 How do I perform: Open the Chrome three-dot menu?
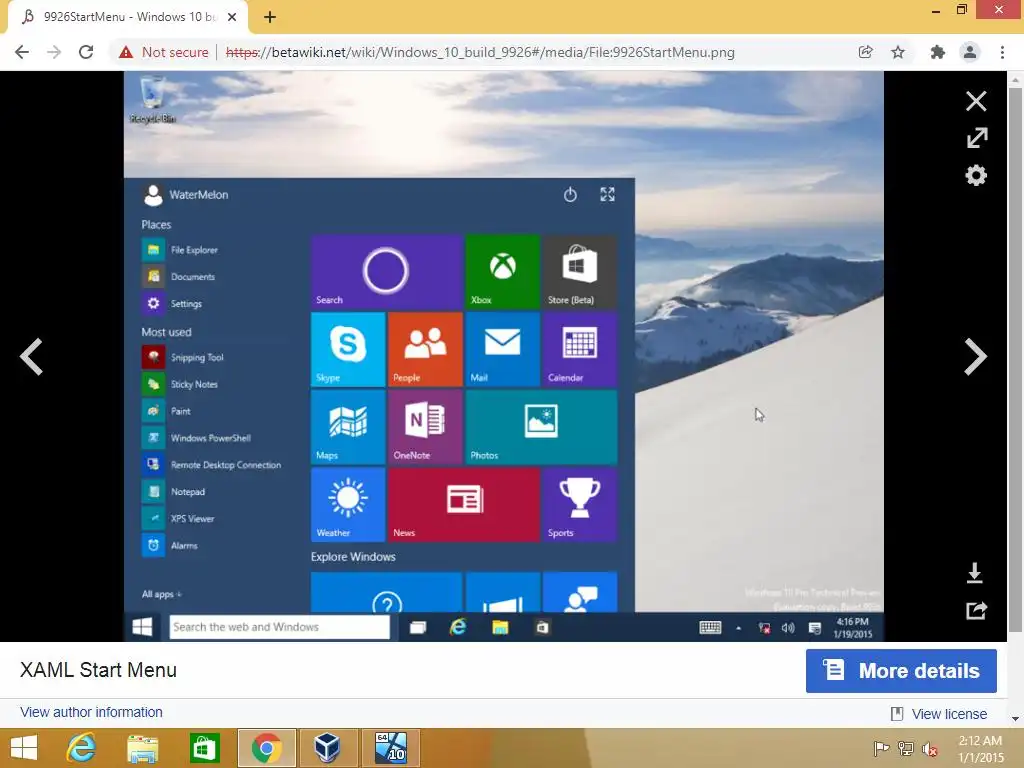click(1002, 52)
